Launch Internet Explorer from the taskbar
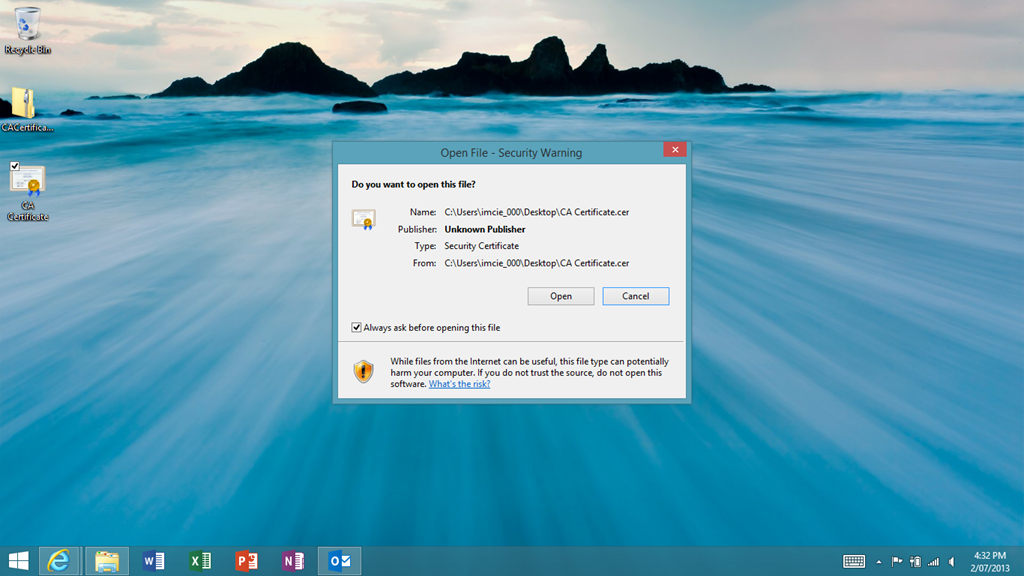 [x=60, y=561]
